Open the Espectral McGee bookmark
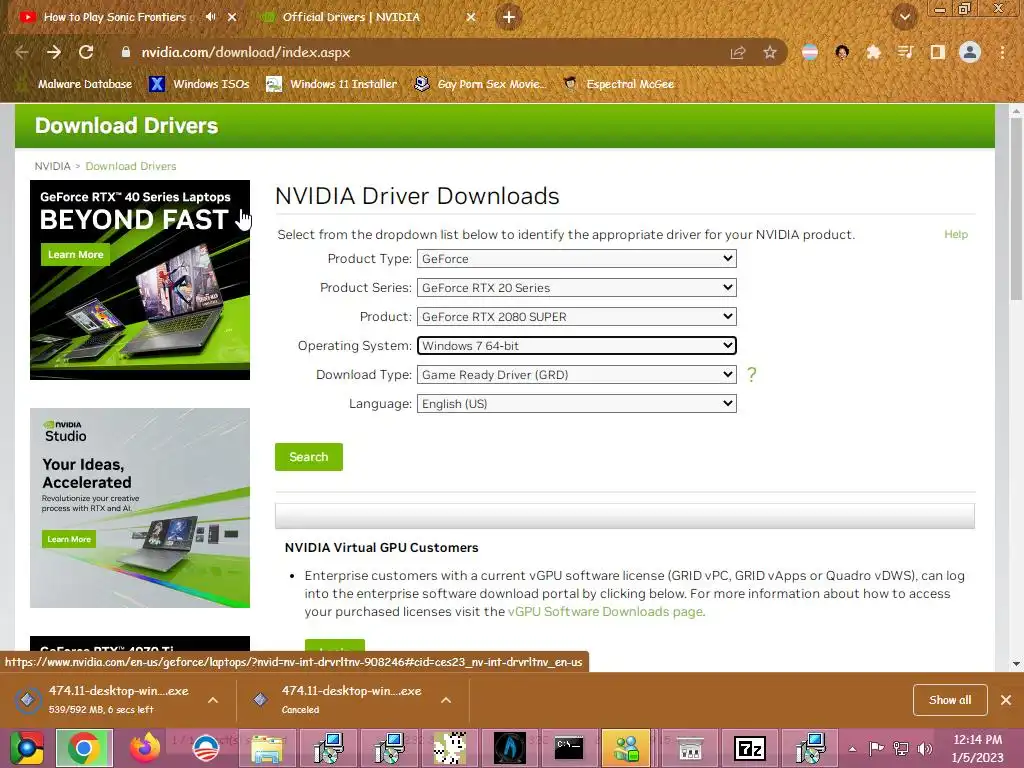Screen dimensions: 1024x768 618,84
